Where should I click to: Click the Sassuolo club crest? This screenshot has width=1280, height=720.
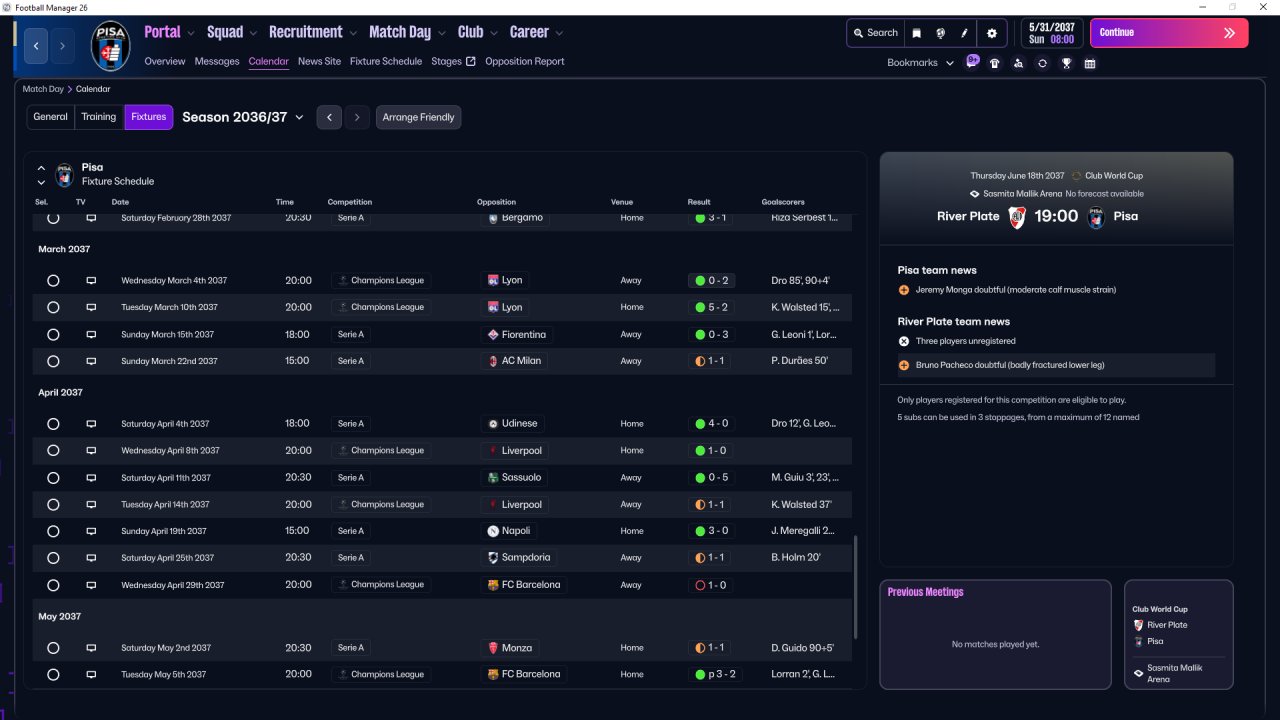(x=493, y=478)
